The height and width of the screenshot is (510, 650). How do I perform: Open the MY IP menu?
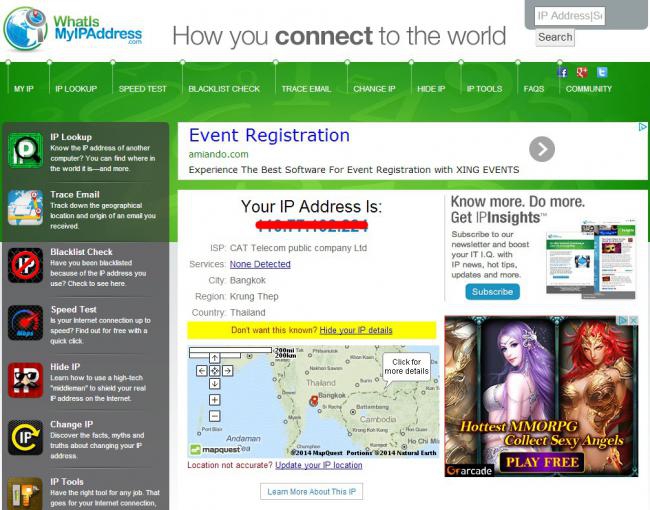click(24, 89)
